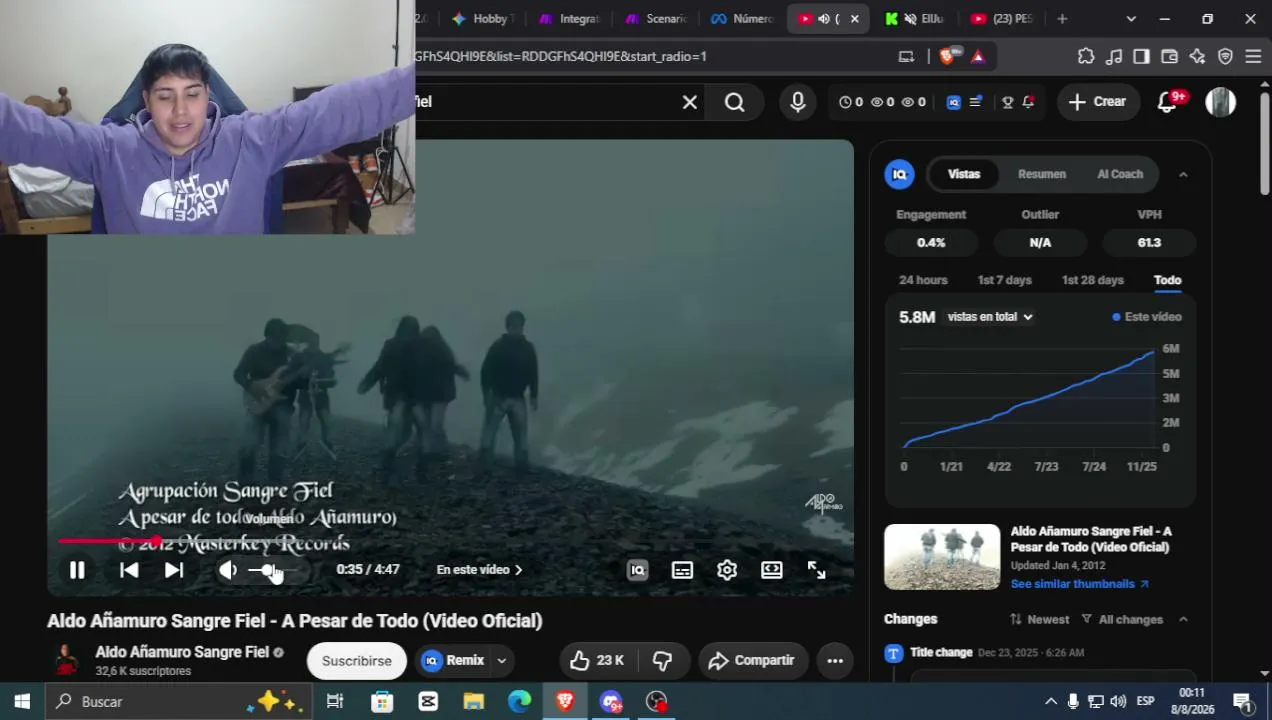Open the Windows Start menu
This screenshot has width=1272, height=720.
(x=22, y=702)
